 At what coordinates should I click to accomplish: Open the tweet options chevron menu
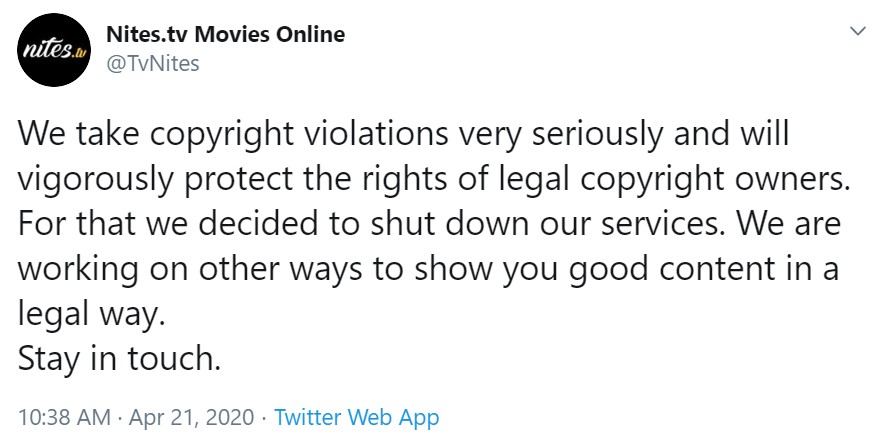click(857, 31)
